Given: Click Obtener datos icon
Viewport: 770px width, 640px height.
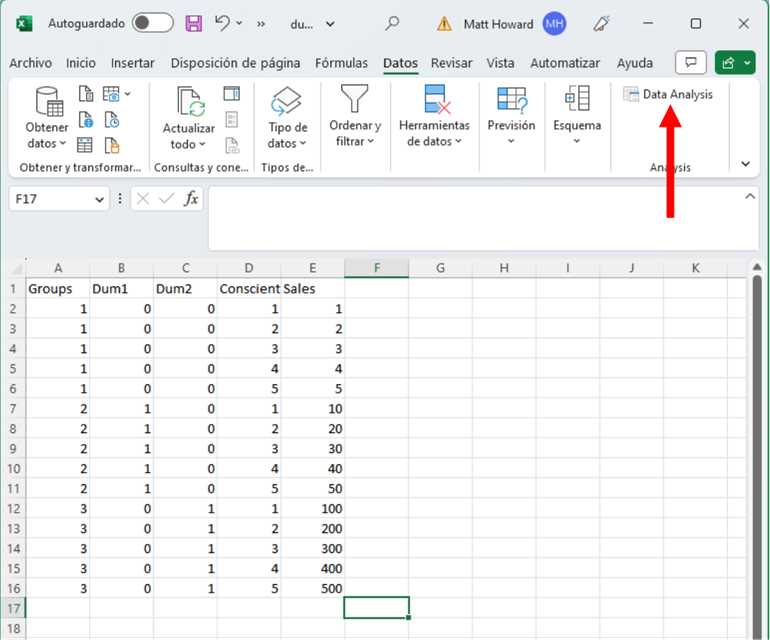Looking at the screenshot, I should pos(47,102).
